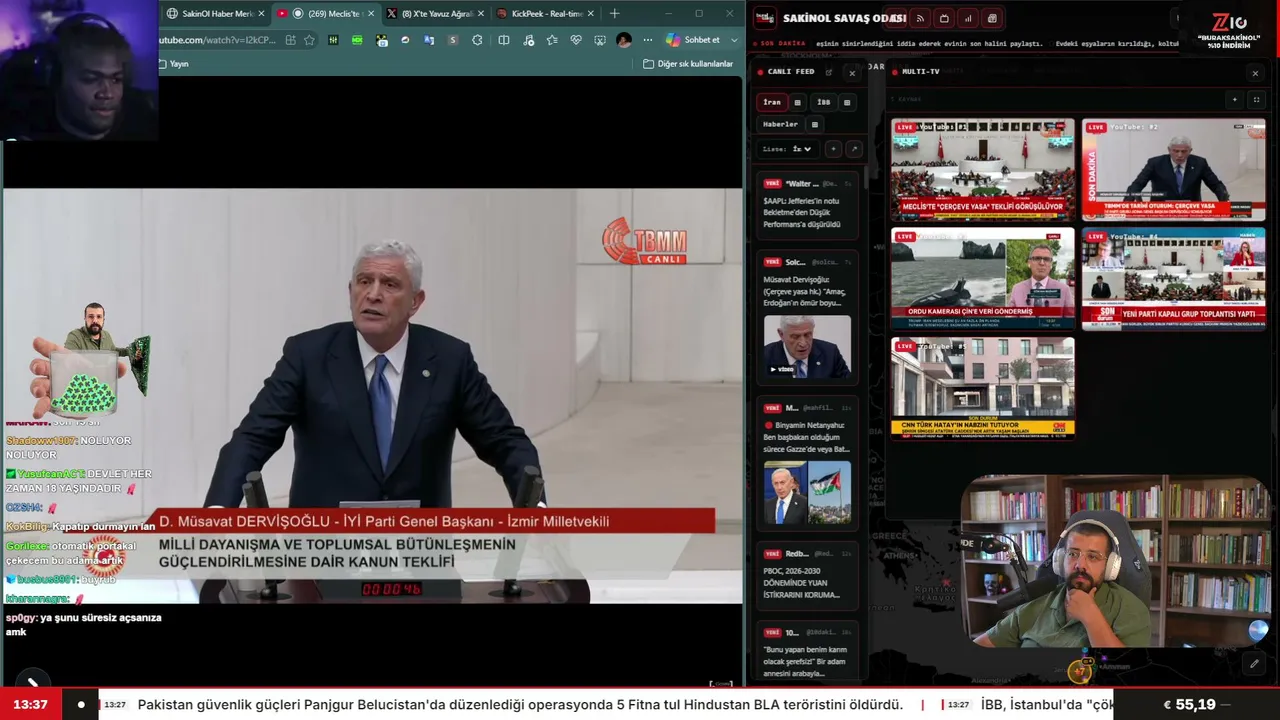This screenshot has width=1280, height=720.
Task: Open the Netanyahu photo in feed
Action: point(807,492)
